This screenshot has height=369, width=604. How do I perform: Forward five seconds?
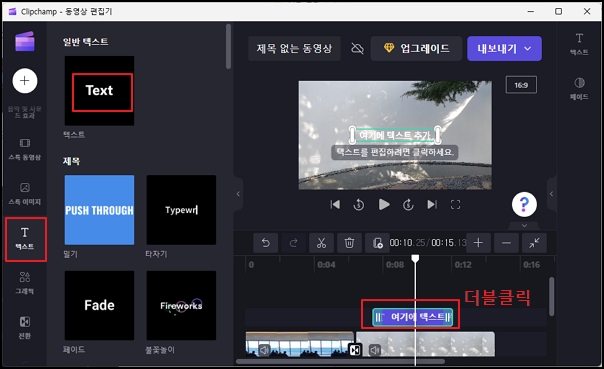(x=408, y=205)
